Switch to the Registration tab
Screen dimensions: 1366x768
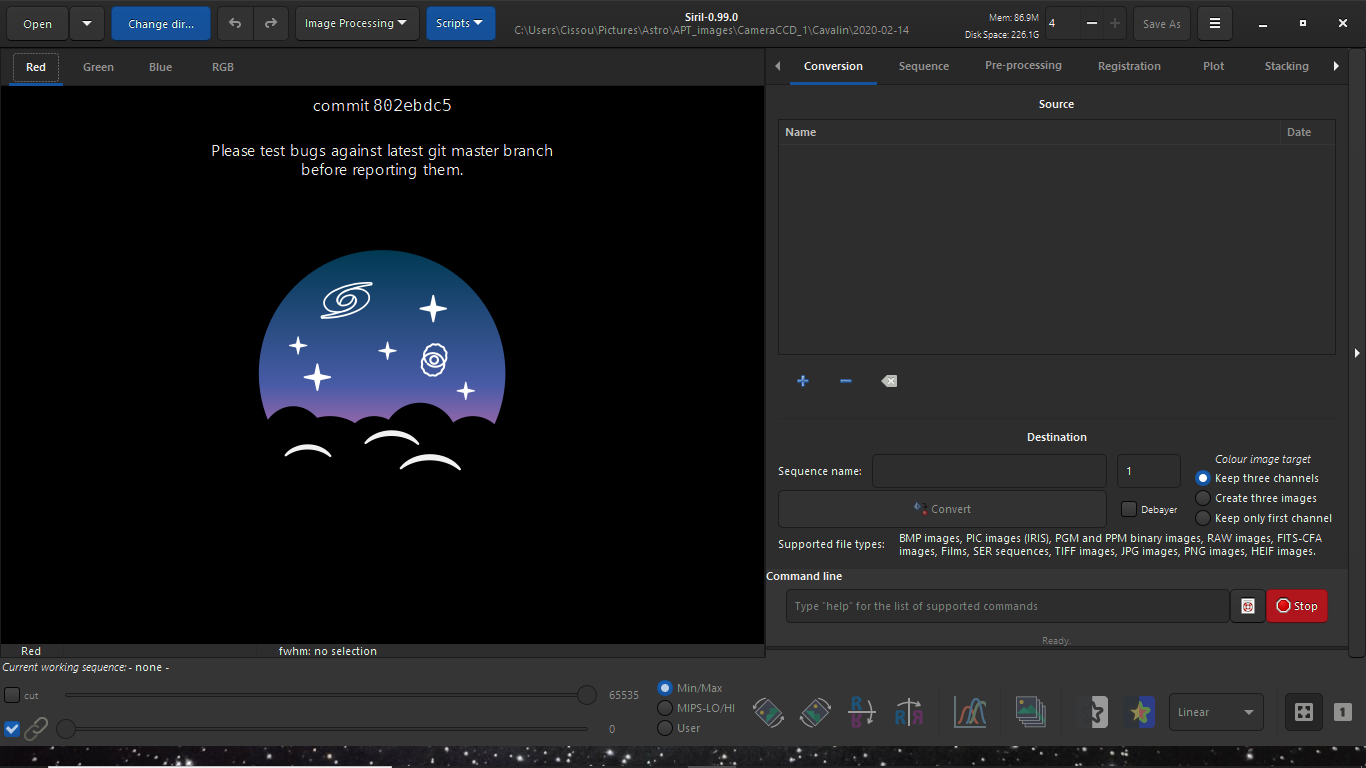(x=1129, y=66)
